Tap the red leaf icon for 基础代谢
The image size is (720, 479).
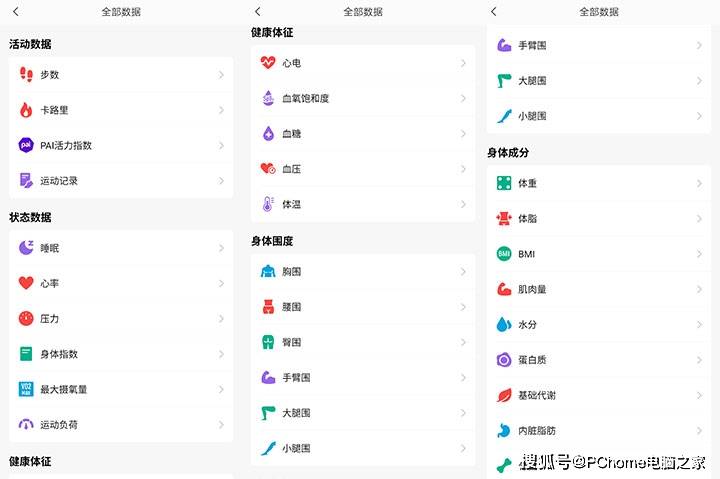click(x=504, y=395)
